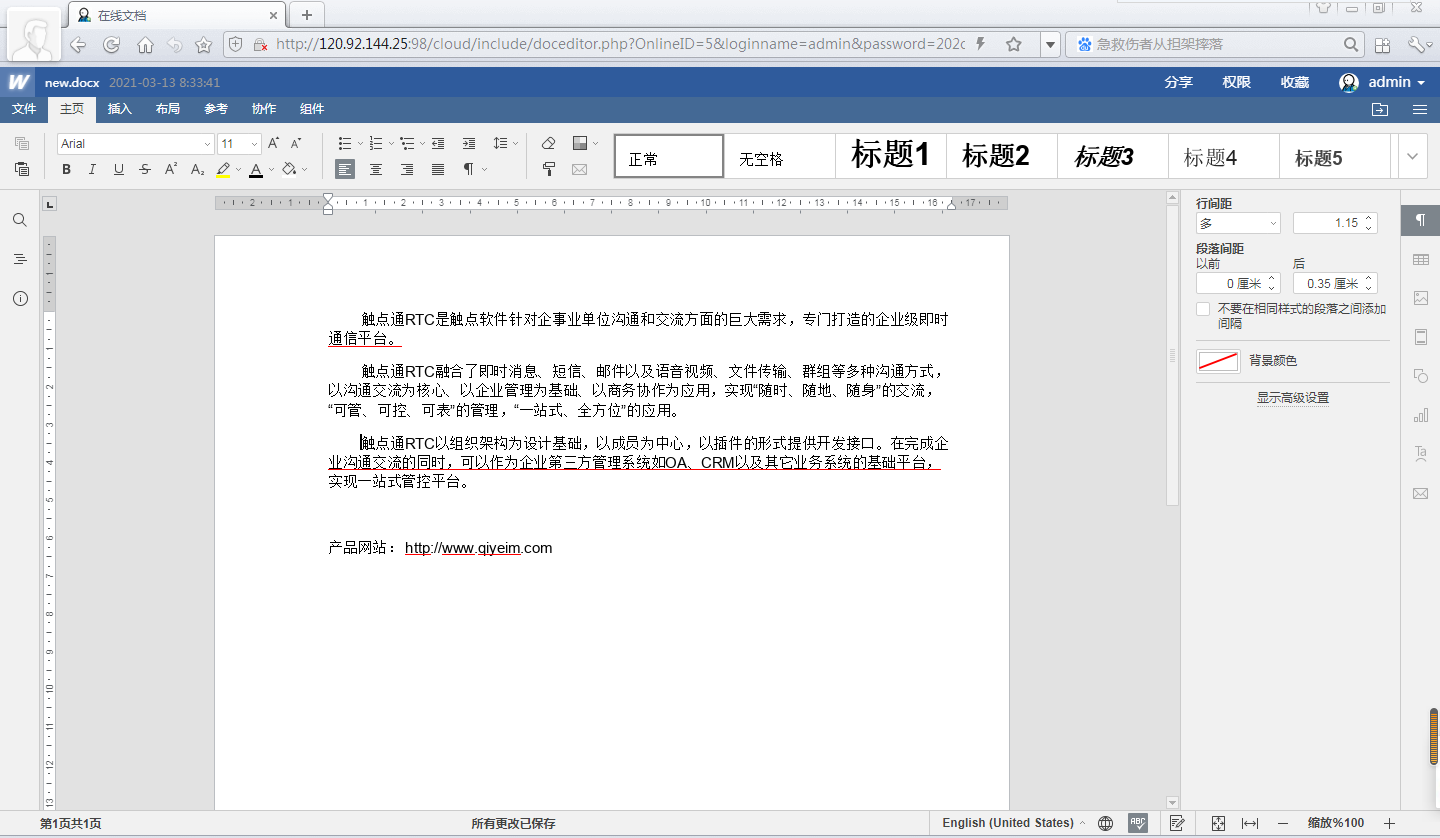Open the 背景颜色 color swatch
This screenshot has width=1440, height=838.
click(x=1218, y=361)
